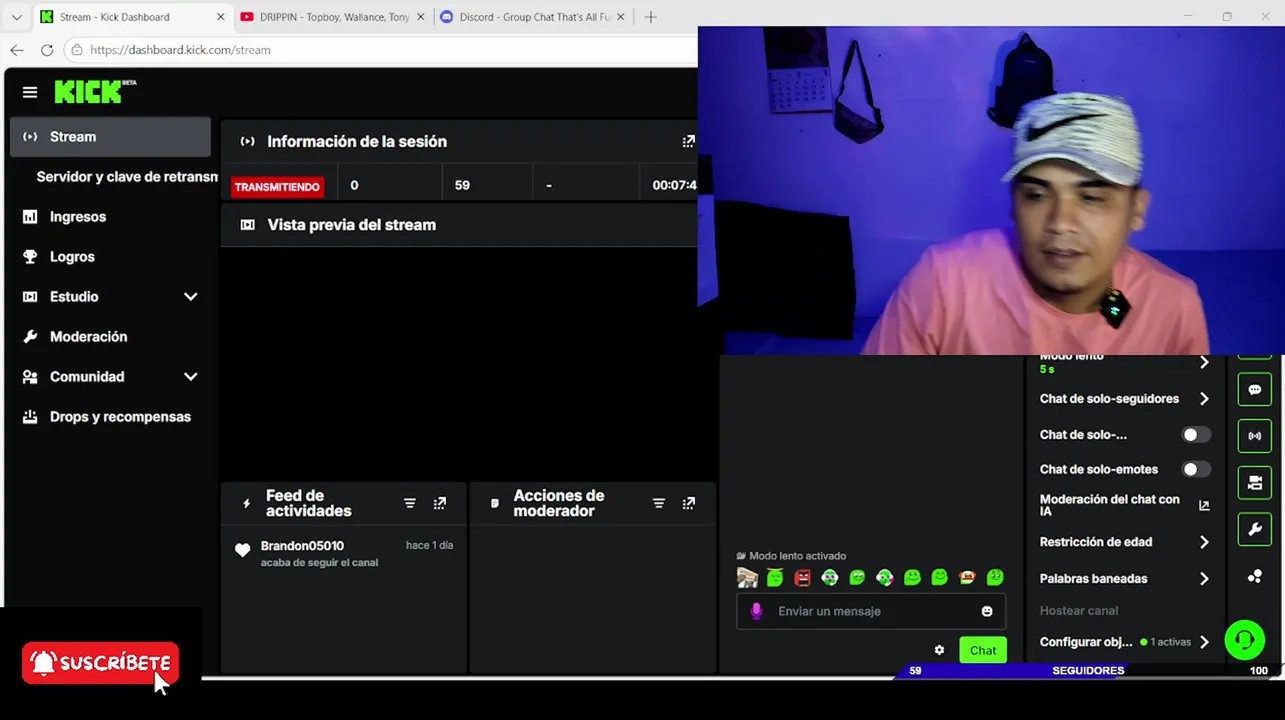
Task: Click the 'hace 1 día' timestamp
Action: tap(429, 546)
